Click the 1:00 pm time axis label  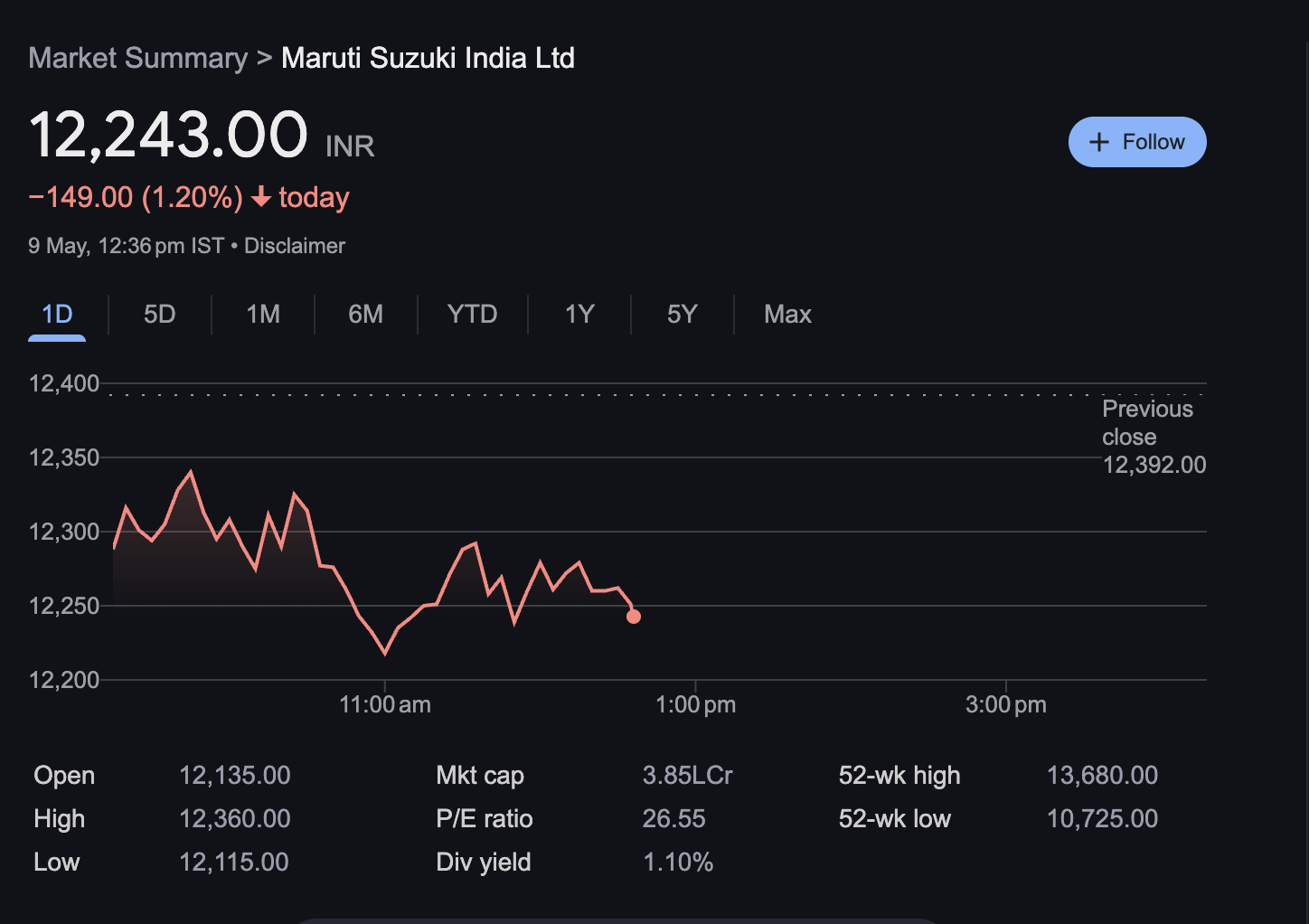695,705
